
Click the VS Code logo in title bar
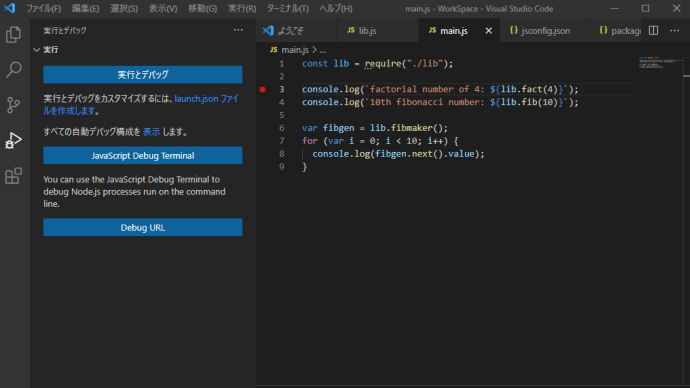coord(10,8)
